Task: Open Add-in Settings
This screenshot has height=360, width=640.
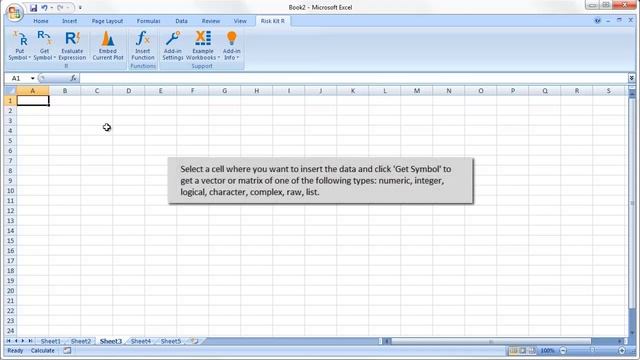Action: pos(173,46)
